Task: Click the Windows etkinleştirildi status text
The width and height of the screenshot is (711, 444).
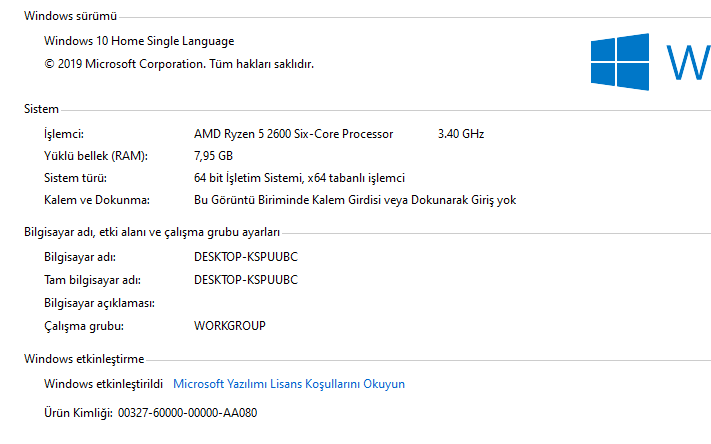Action: click(x=103, y=384)
